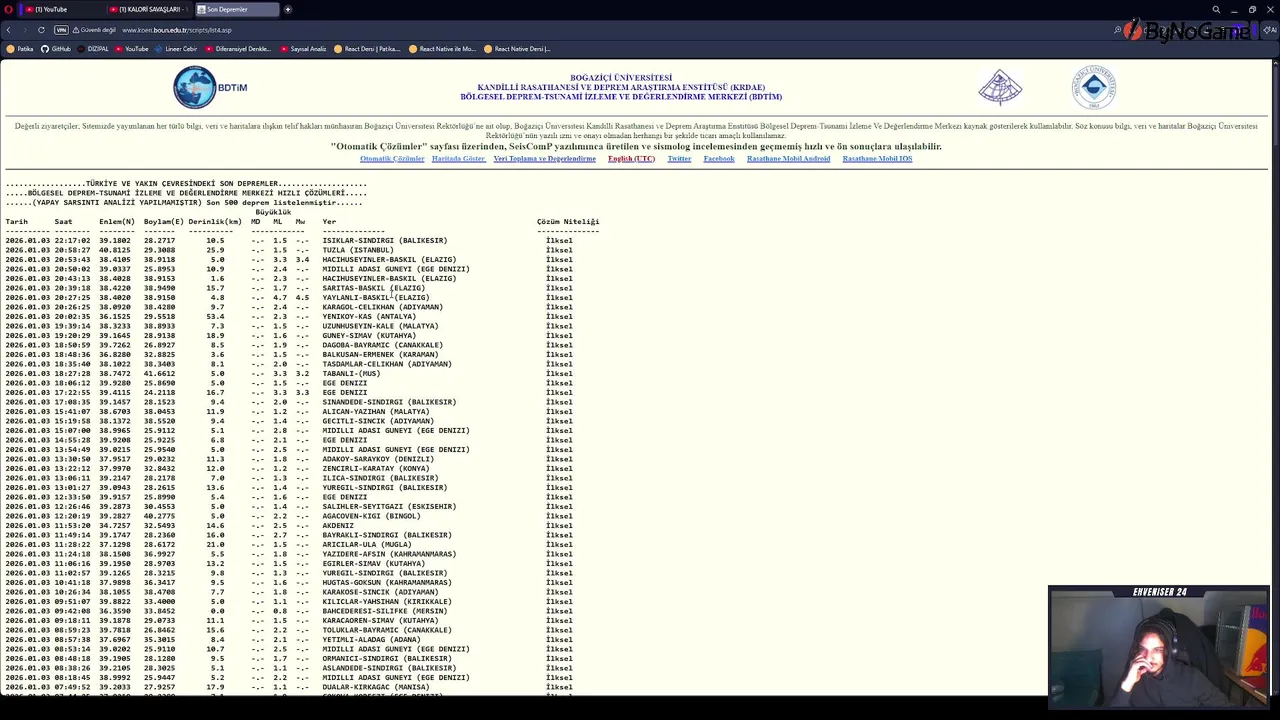Open the React Native ile Mo... bookmark

pos(442,48)
